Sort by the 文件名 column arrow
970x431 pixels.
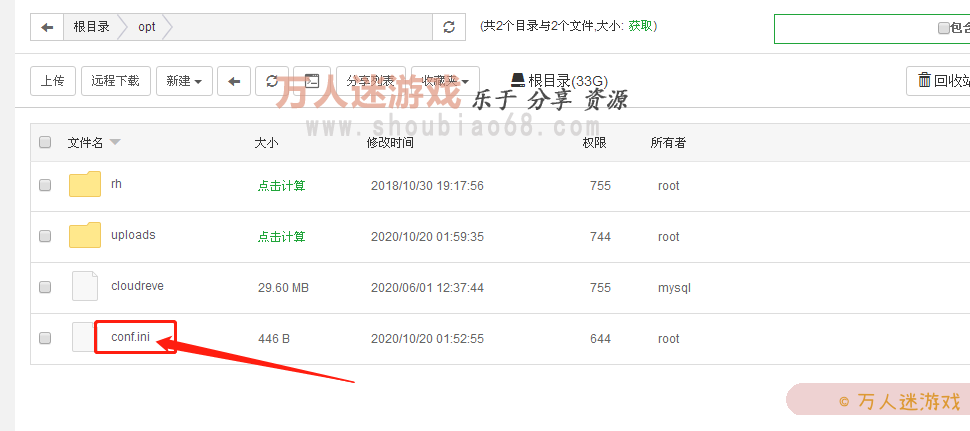pyautogui.click(x=115, y=142)
